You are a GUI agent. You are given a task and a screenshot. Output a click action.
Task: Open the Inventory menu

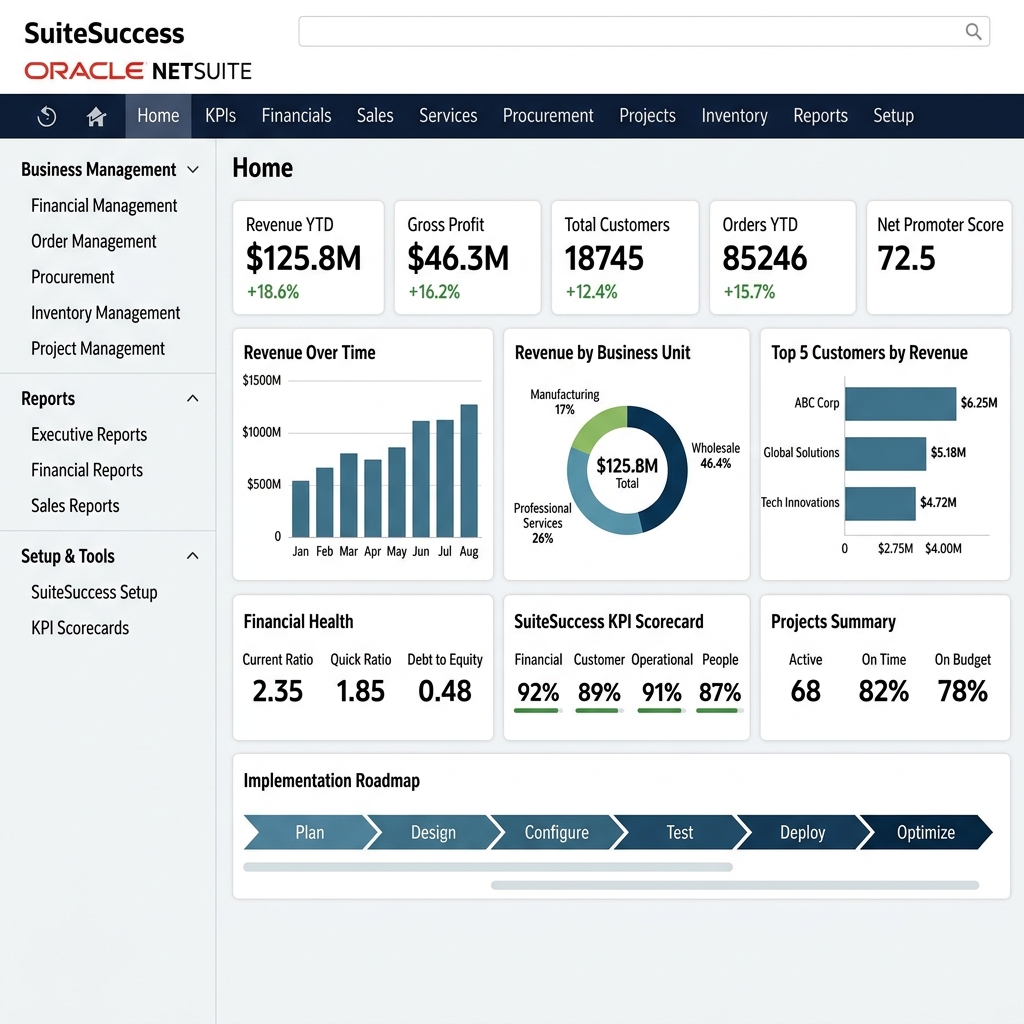(x=734, y=116)
